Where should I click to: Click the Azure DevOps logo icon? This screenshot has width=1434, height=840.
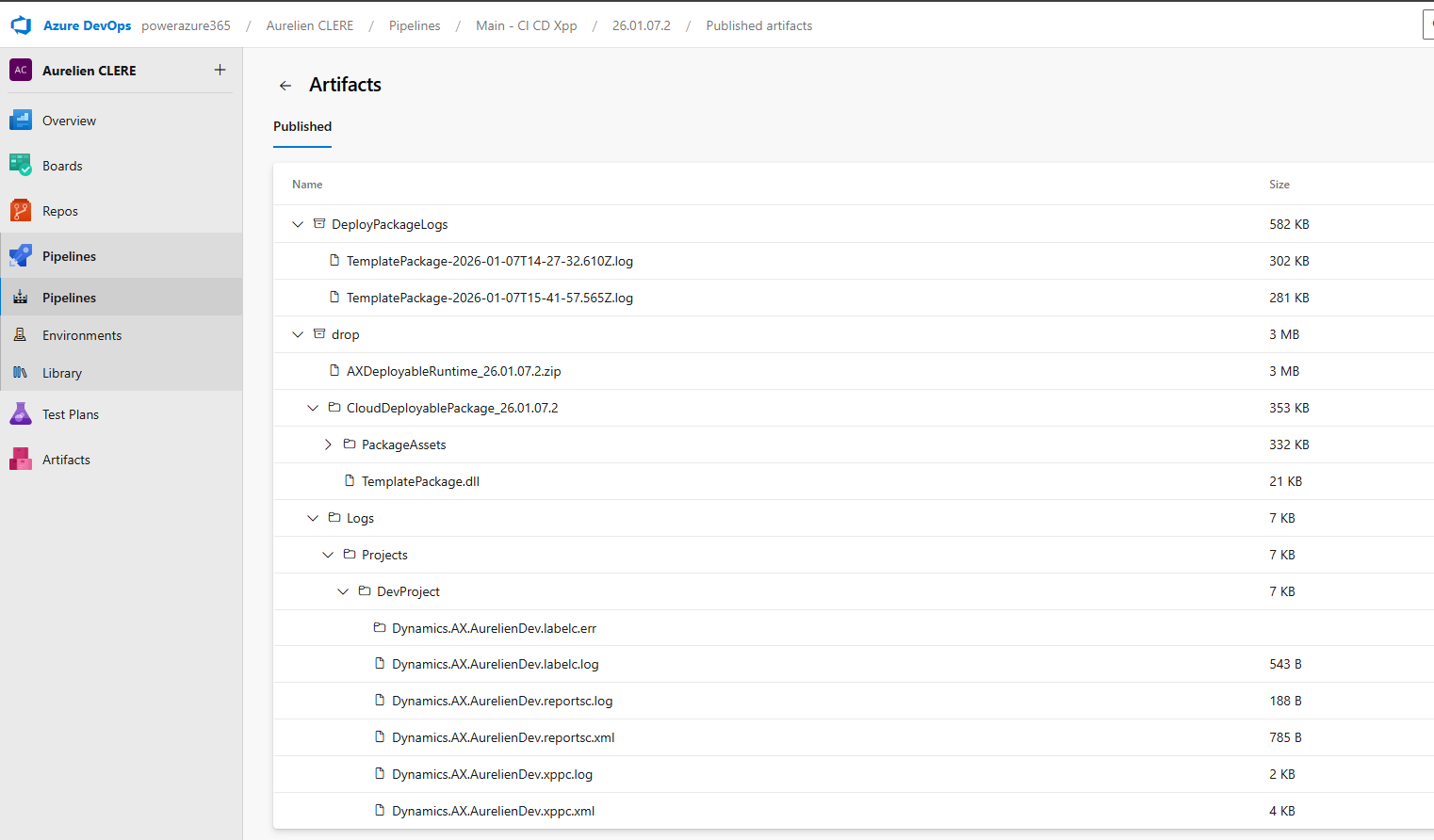[x=21, y=25]
